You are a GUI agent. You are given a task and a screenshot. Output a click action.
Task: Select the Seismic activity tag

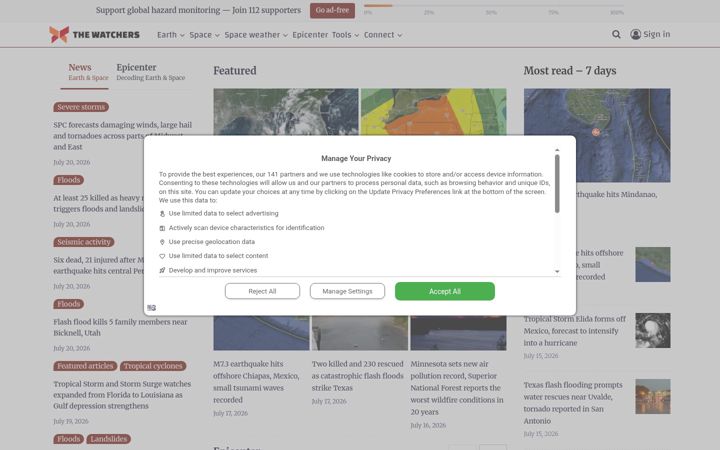tap(84, 242)
